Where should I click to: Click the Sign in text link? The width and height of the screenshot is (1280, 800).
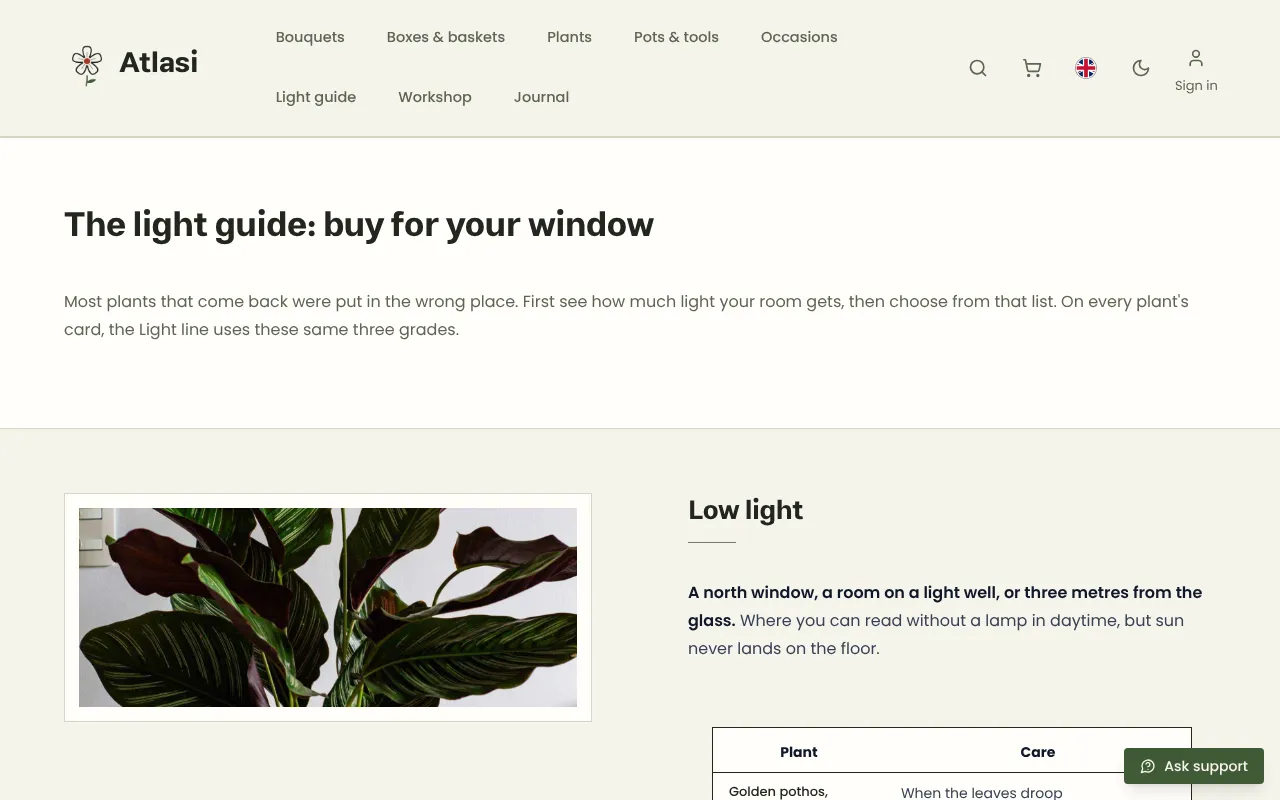(x=1196, y=85)
